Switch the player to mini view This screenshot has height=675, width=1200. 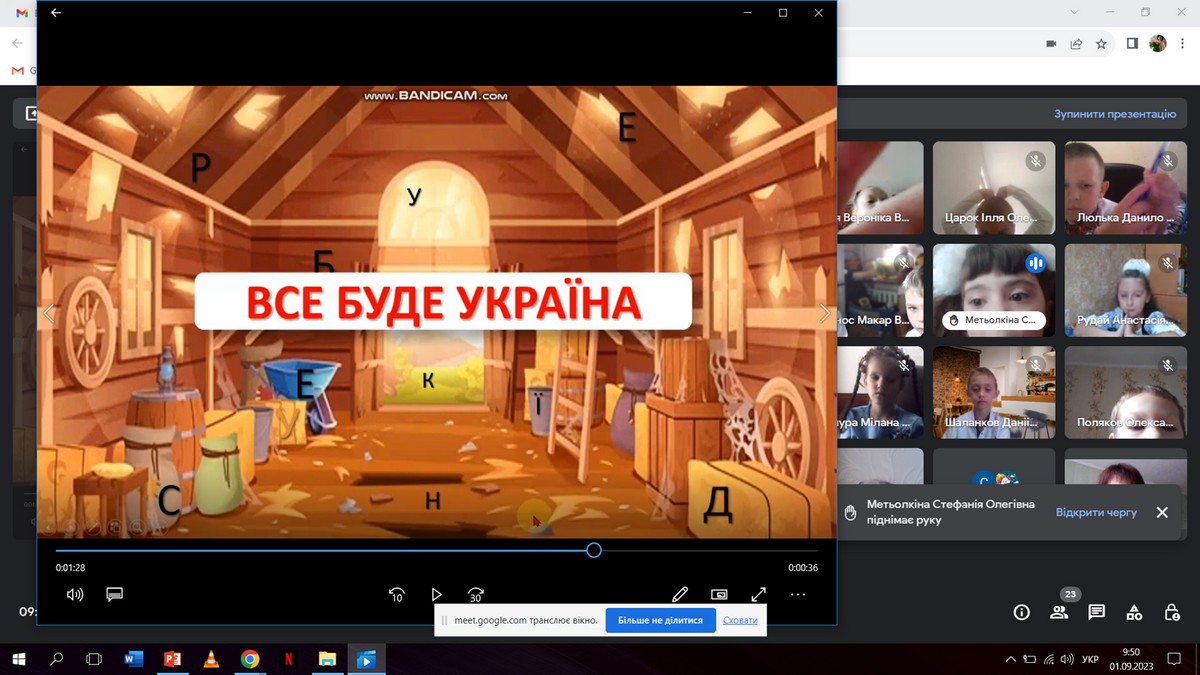[719, 594]
